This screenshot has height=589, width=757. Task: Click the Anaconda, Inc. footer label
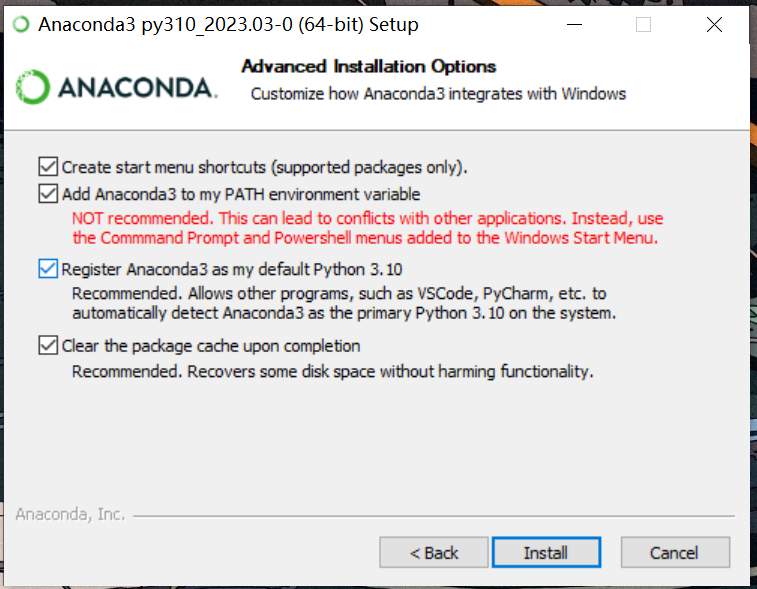70,515
